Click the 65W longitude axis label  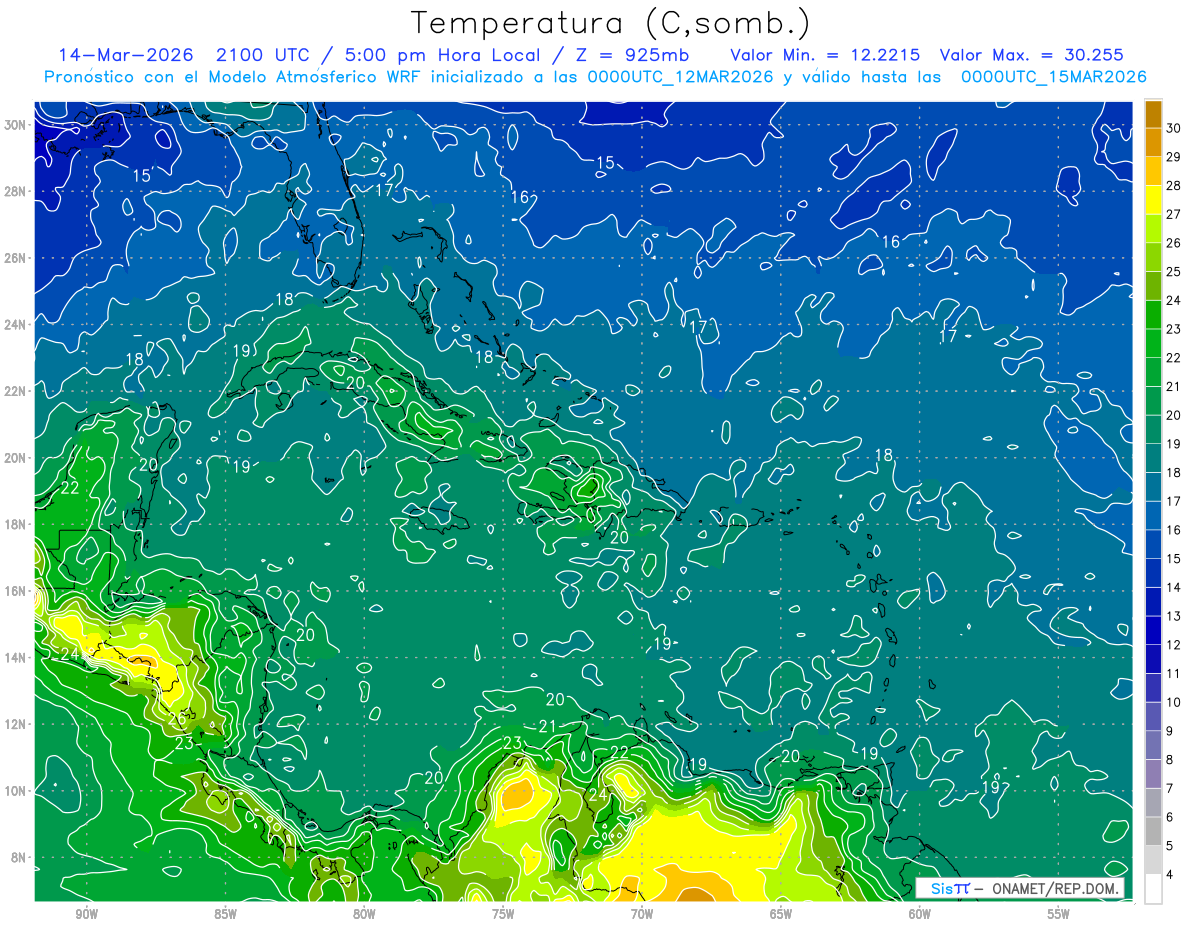pyautogui.click(x=781, y=914)
